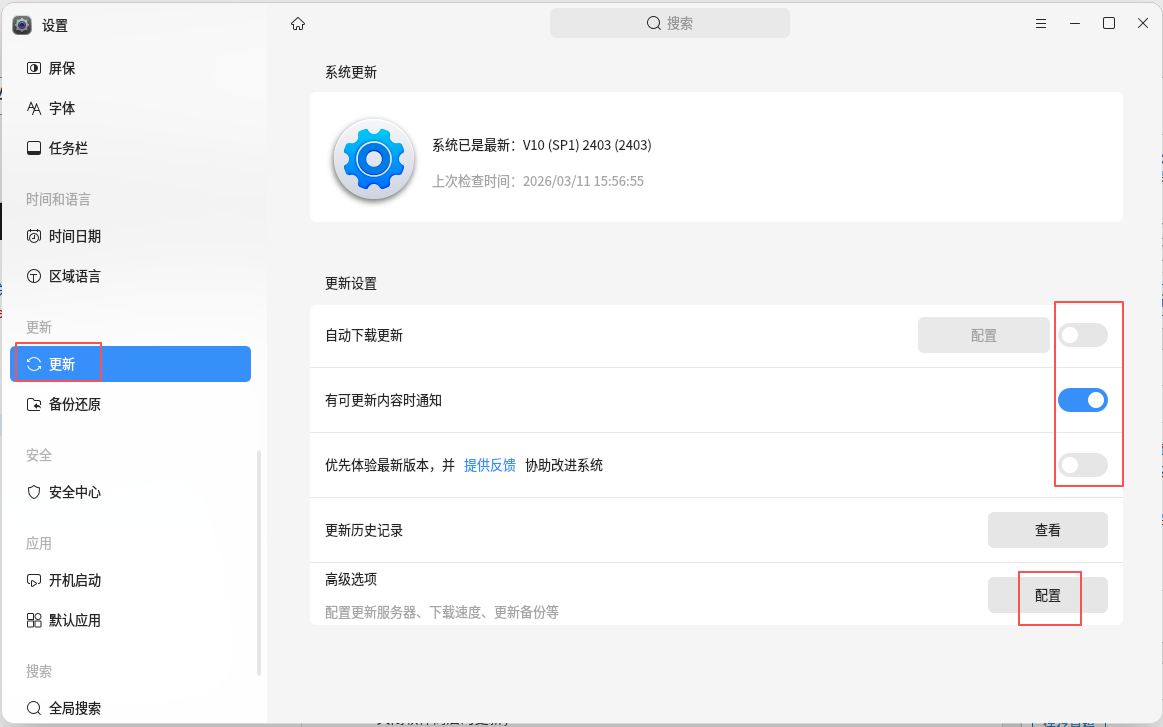The image size is (1163, 727).
Task: Open the 提供反馈 link
Action: [490, 465]
